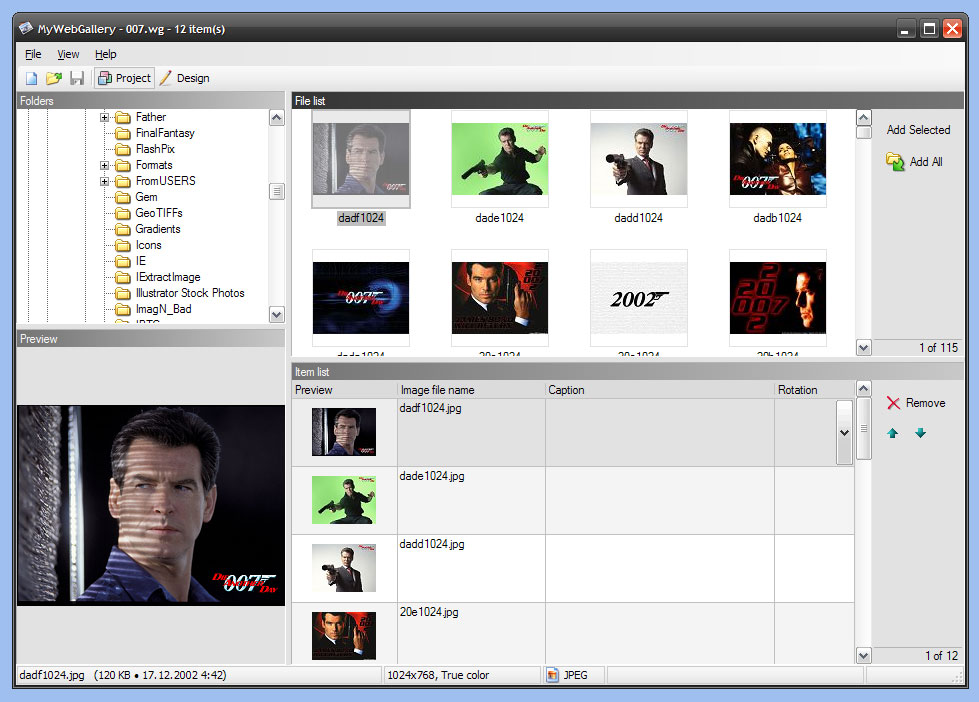The width and height of the screenshot is (979, 702).
Task: Click the Image file name column header
Action: coord(471,390)
